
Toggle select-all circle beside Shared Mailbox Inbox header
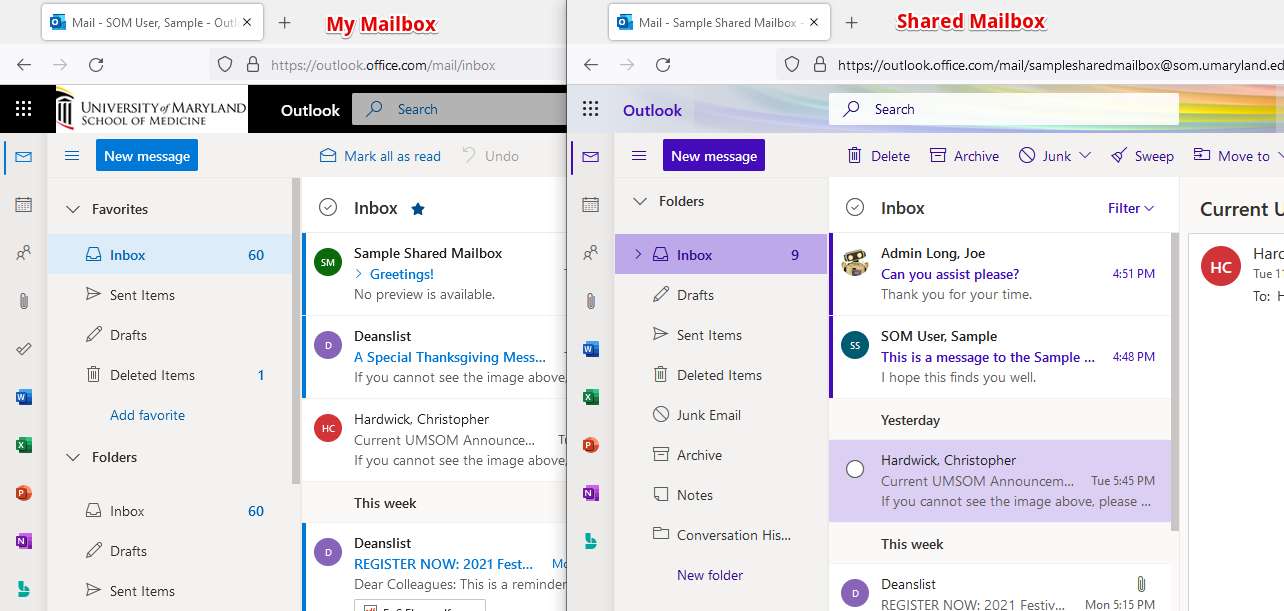pyautogui.click(x=854, y=208)
